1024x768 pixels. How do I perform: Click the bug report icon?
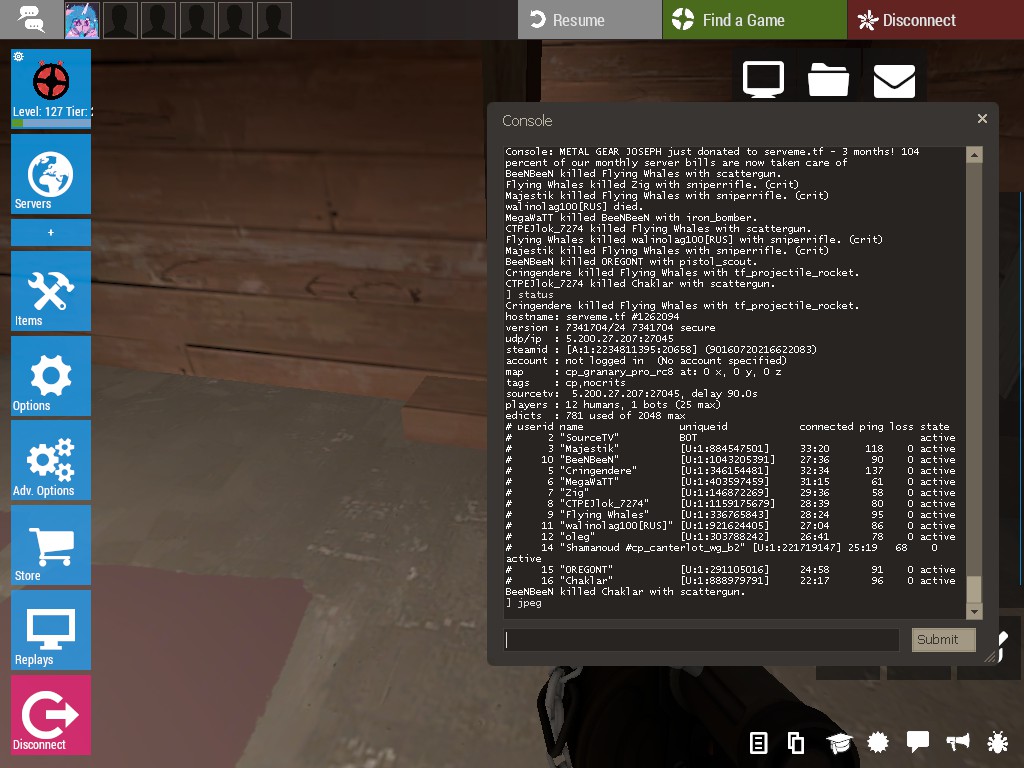click(x=997, y=742)
